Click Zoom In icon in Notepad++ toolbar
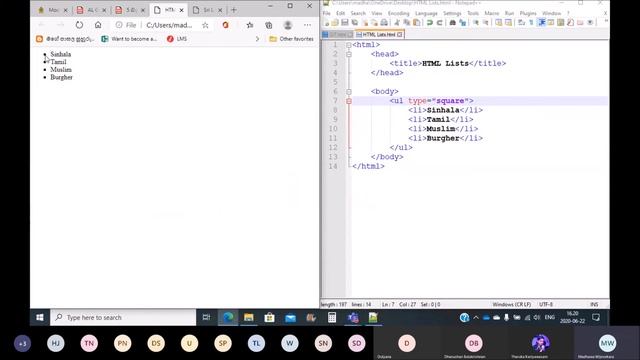 point(476,23)
